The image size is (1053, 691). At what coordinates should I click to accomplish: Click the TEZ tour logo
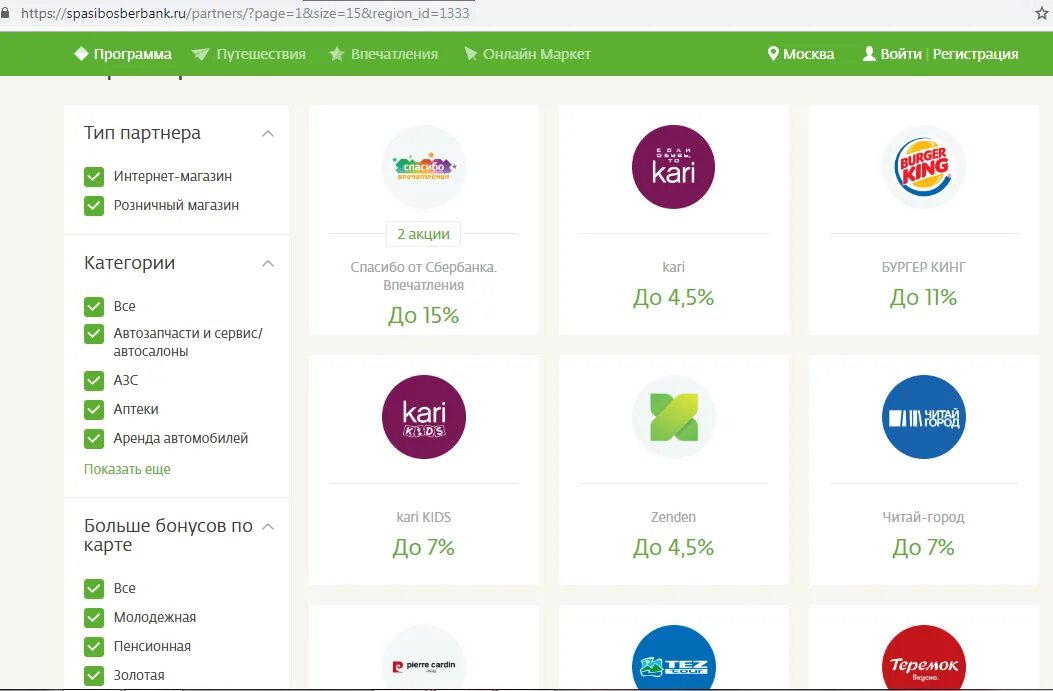pos(674,658)
